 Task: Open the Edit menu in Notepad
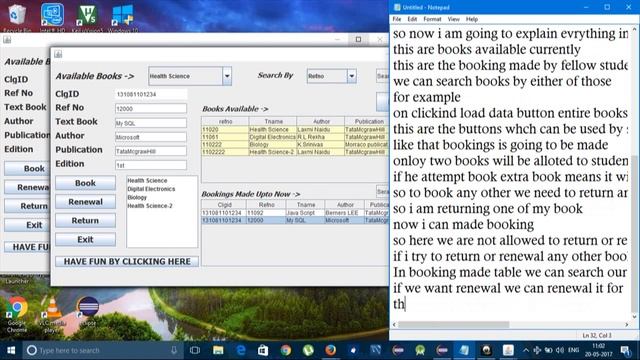coord(412,19)
